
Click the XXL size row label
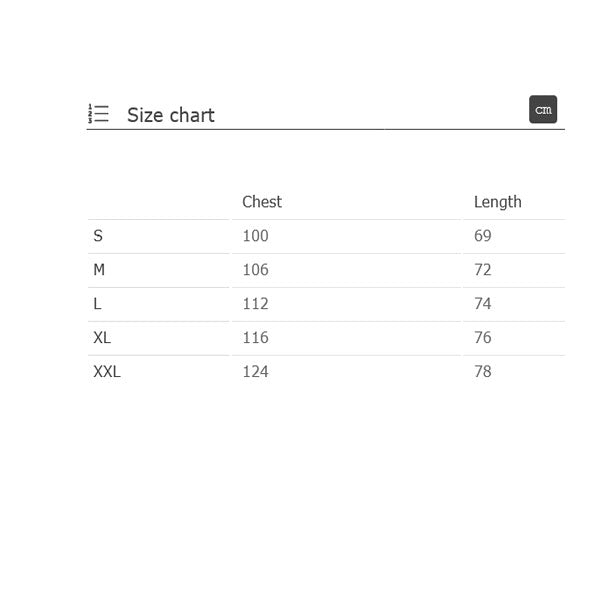(x=107, y=372)
